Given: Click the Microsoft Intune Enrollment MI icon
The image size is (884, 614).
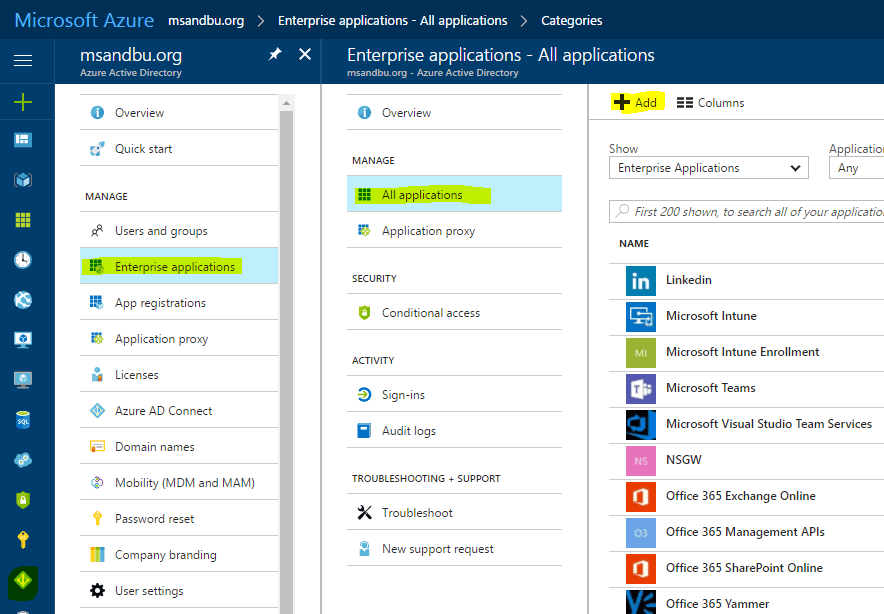Looking at the screenshot, I should pyautogui.click(x=640, y=353).
